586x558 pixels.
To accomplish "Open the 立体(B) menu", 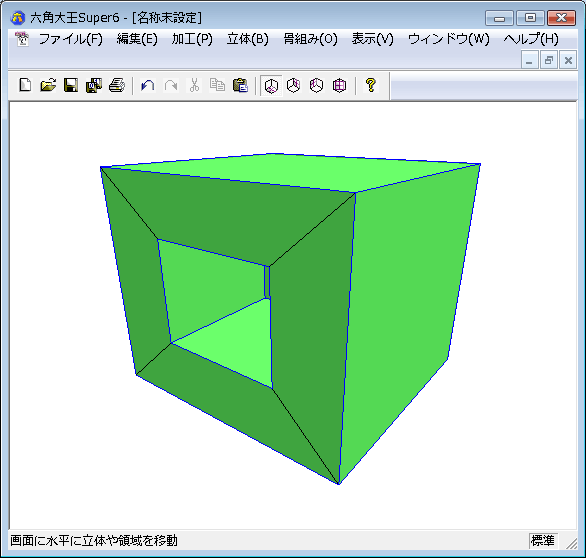I will (248, 39).
